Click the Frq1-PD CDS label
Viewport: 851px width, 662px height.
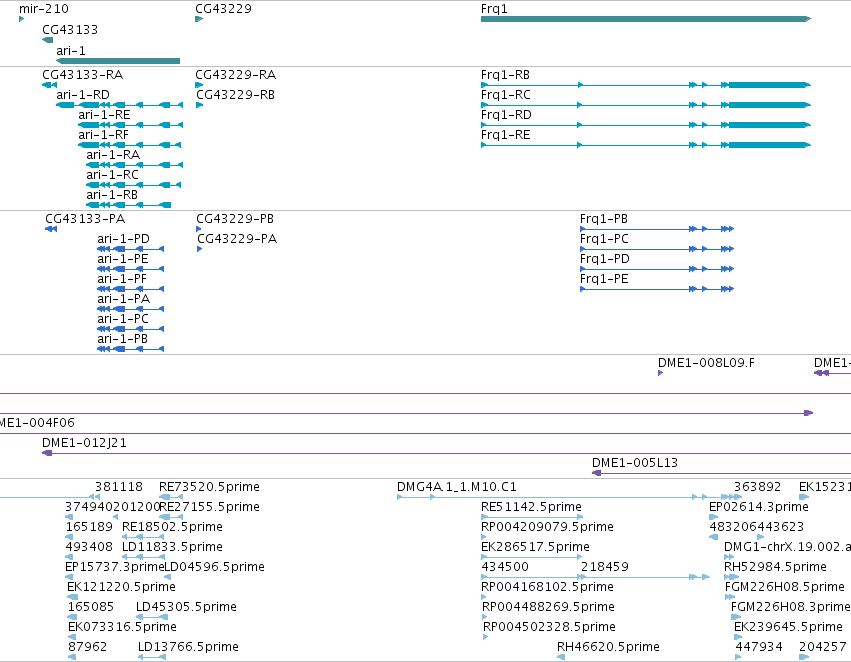coord(605,259)
